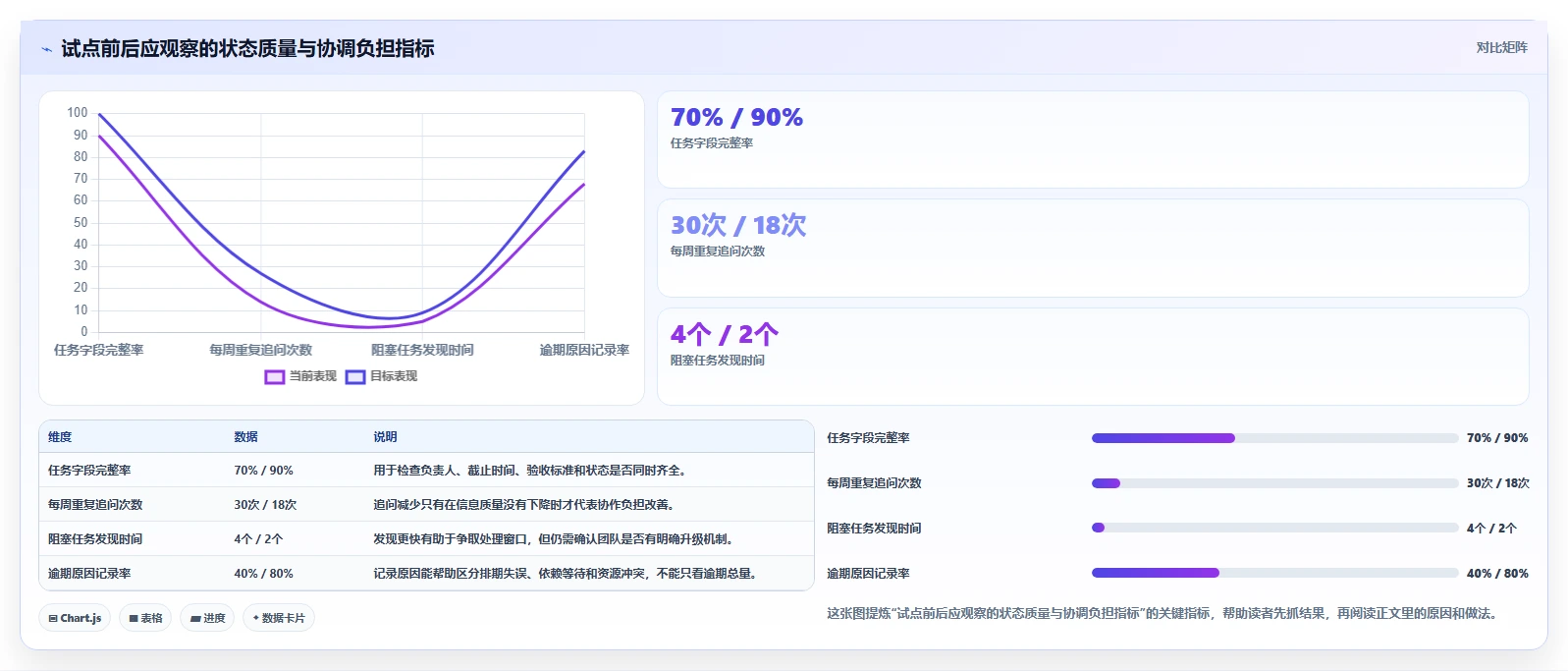Click the title 试点前后应观察的状态质量与协调负担指标

click(x=247, y=48)
